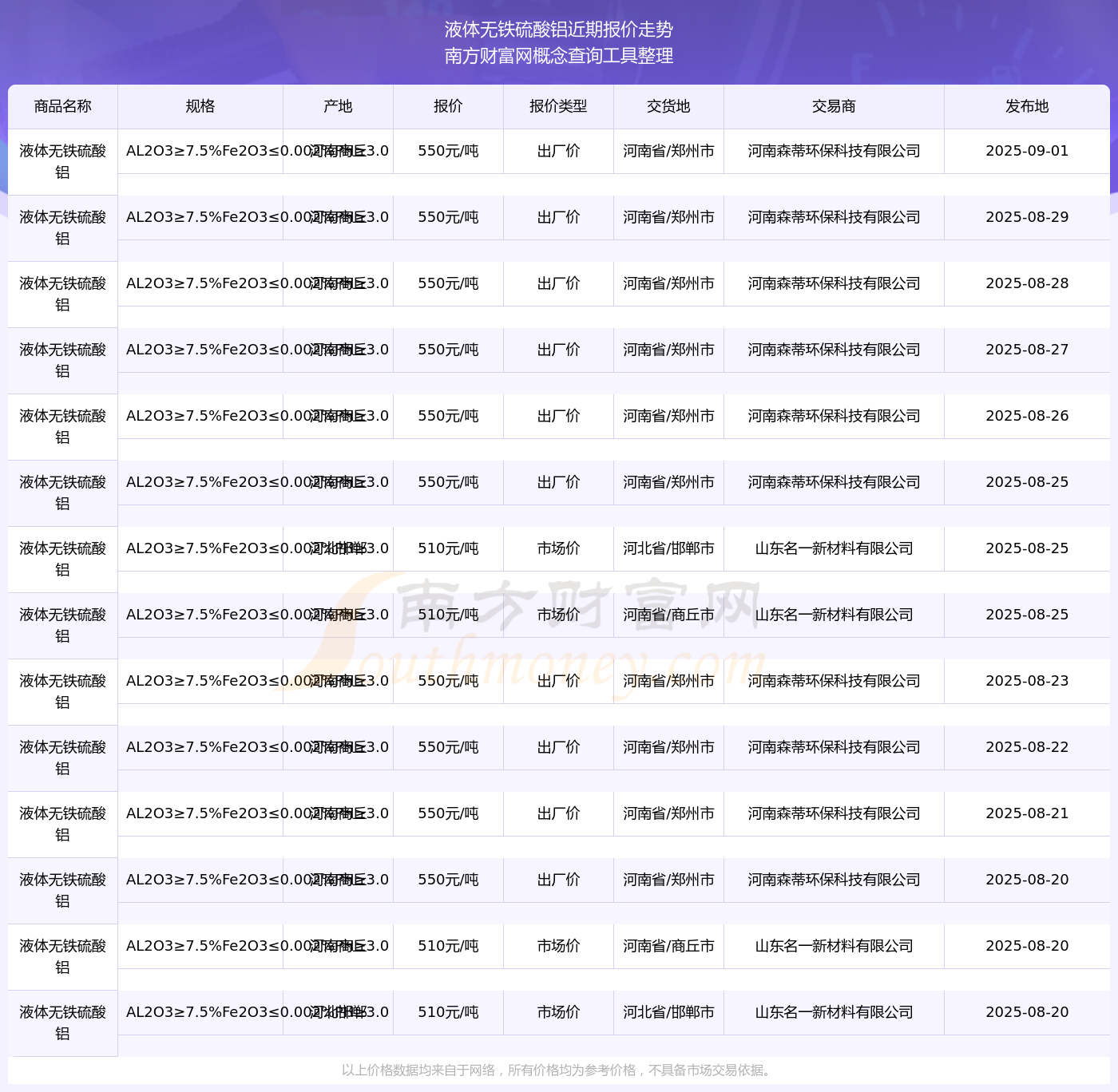The image size is (1118, 1092).
Task: Select the 产地 column header
Action: pos(338,106)
